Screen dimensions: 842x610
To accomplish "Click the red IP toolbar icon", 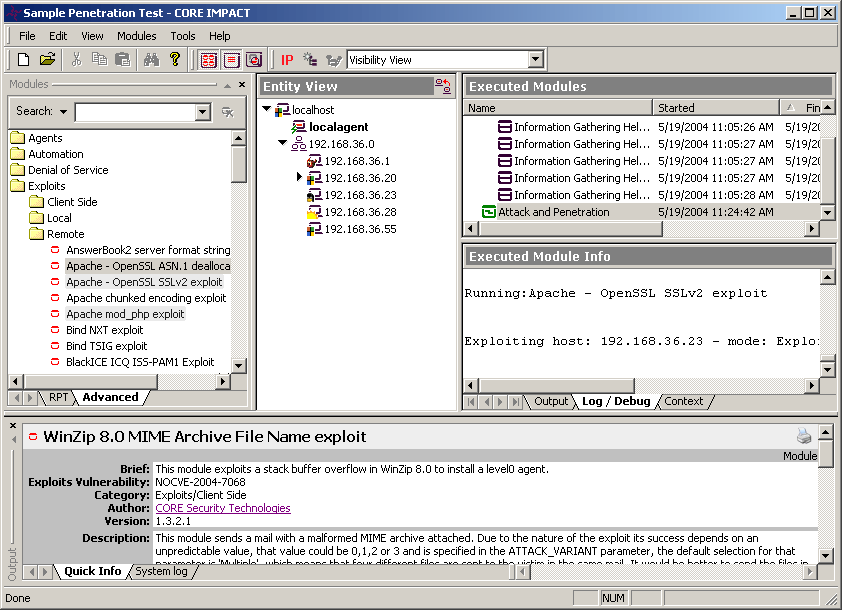I will 287,60.
